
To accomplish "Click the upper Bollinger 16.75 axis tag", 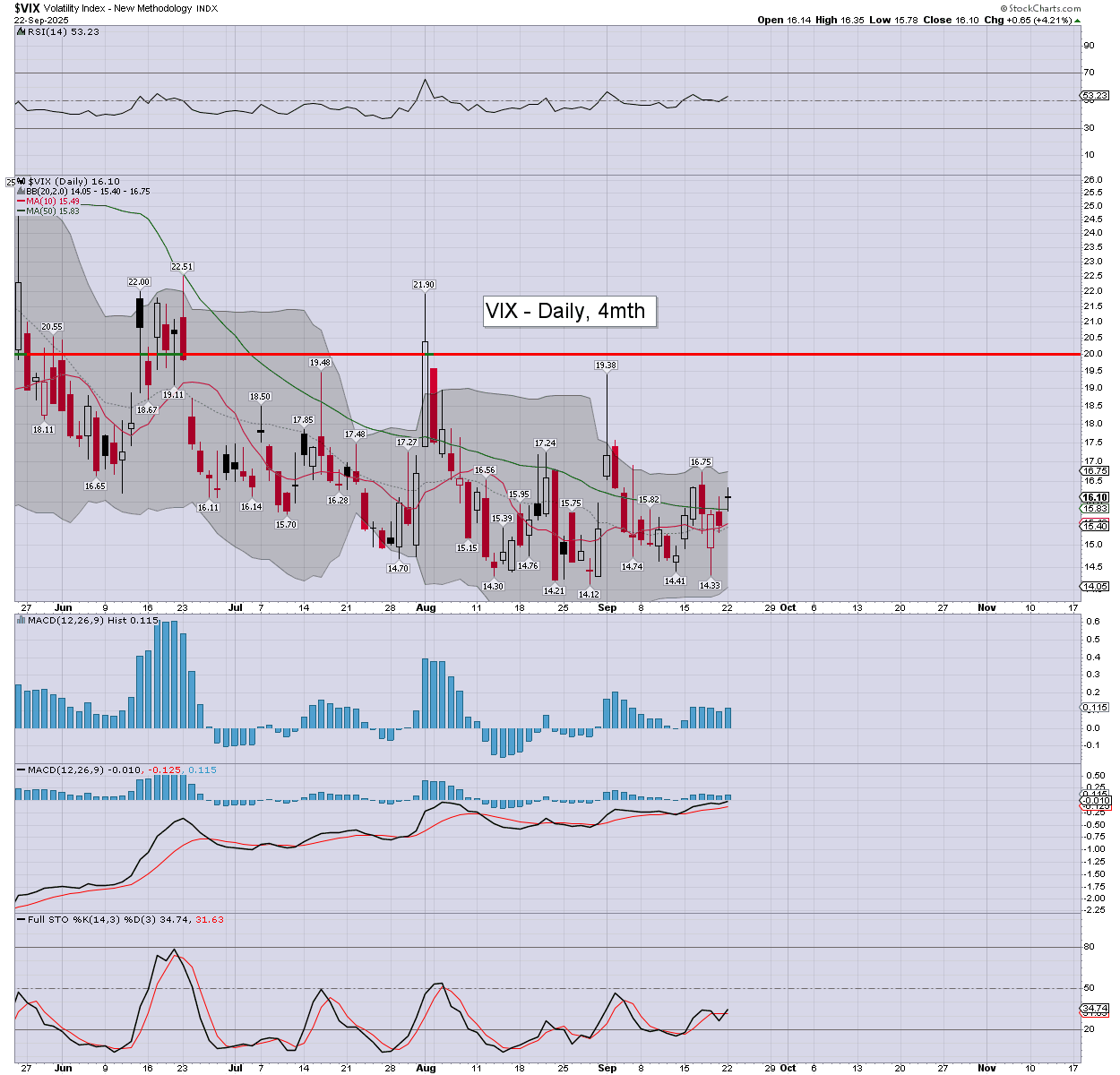I will tap(1095, 471).
